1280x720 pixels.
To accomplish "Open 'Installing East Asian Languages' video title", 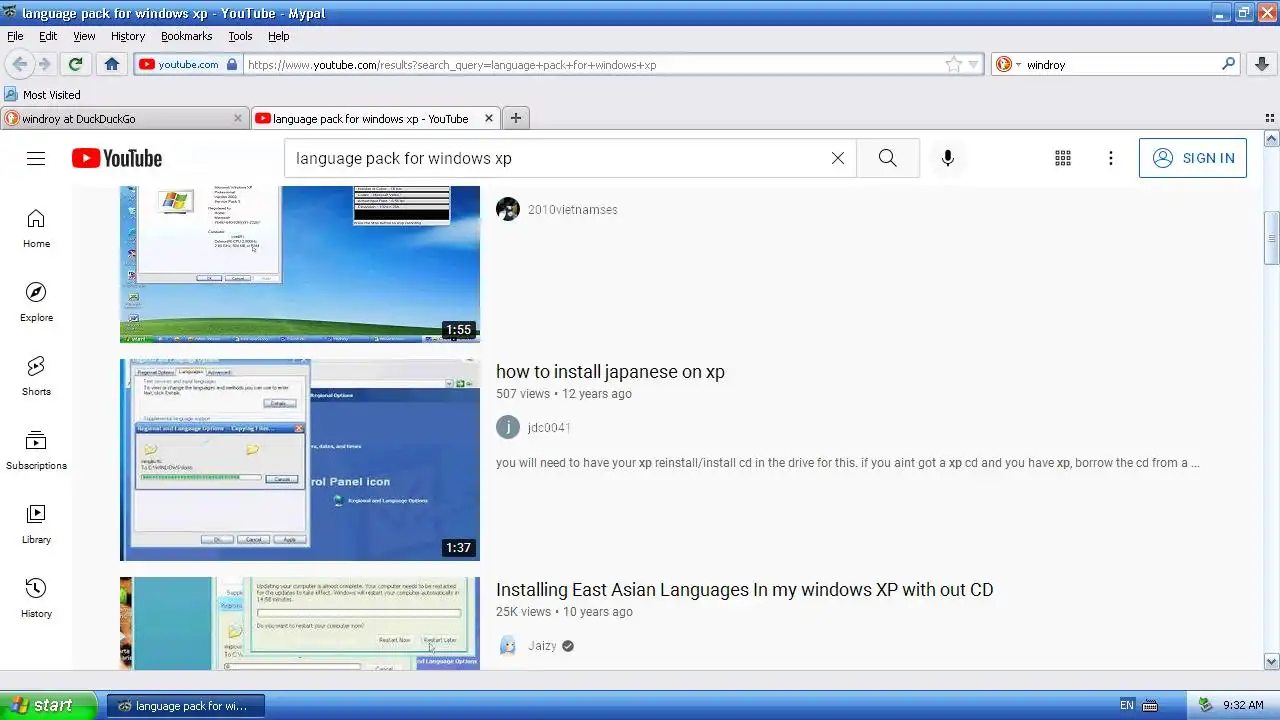I will [744, 589].
